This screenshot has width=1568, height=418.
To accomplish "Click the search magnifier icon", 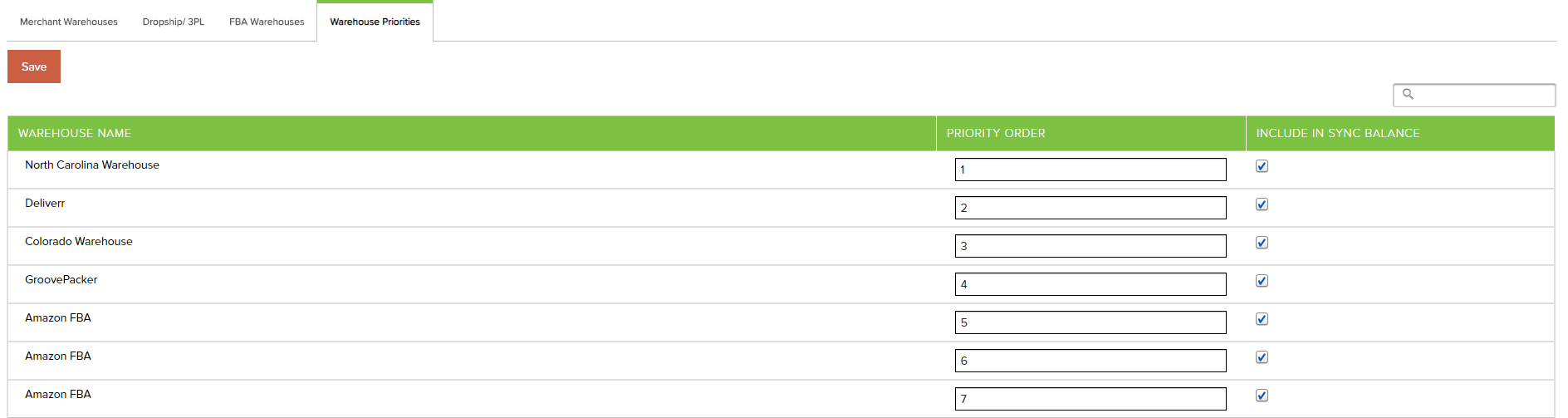I will coord(1408,94).
